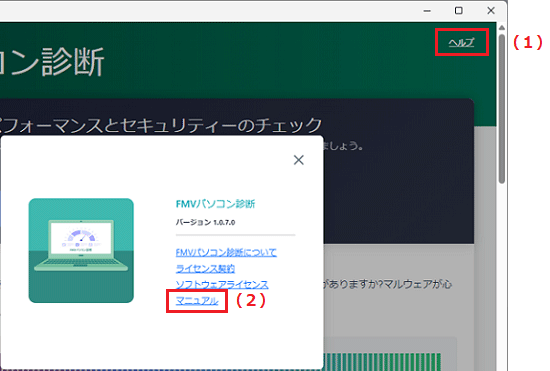Open the マニュアル link
The image size is (550, 371).
[x=197, y=301]
